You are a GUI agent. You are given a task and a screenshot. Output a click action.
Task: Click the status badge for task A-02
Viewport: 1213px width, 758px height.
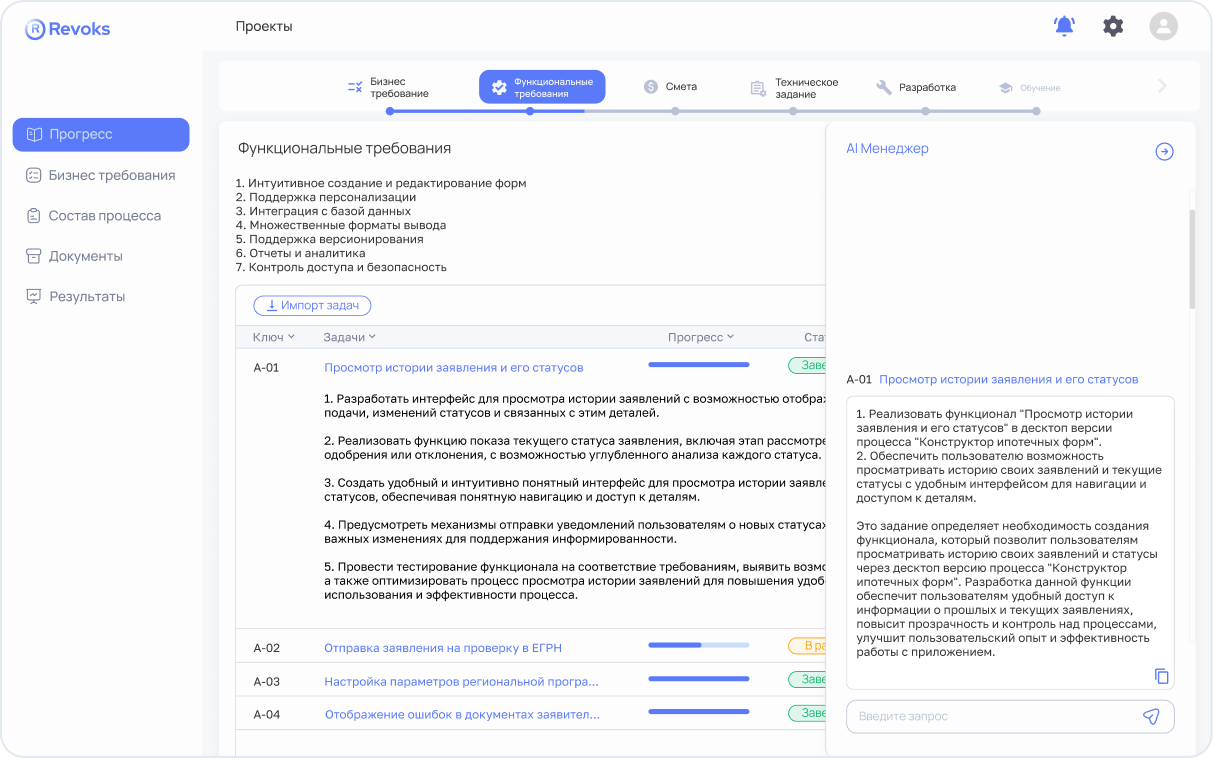807,646
